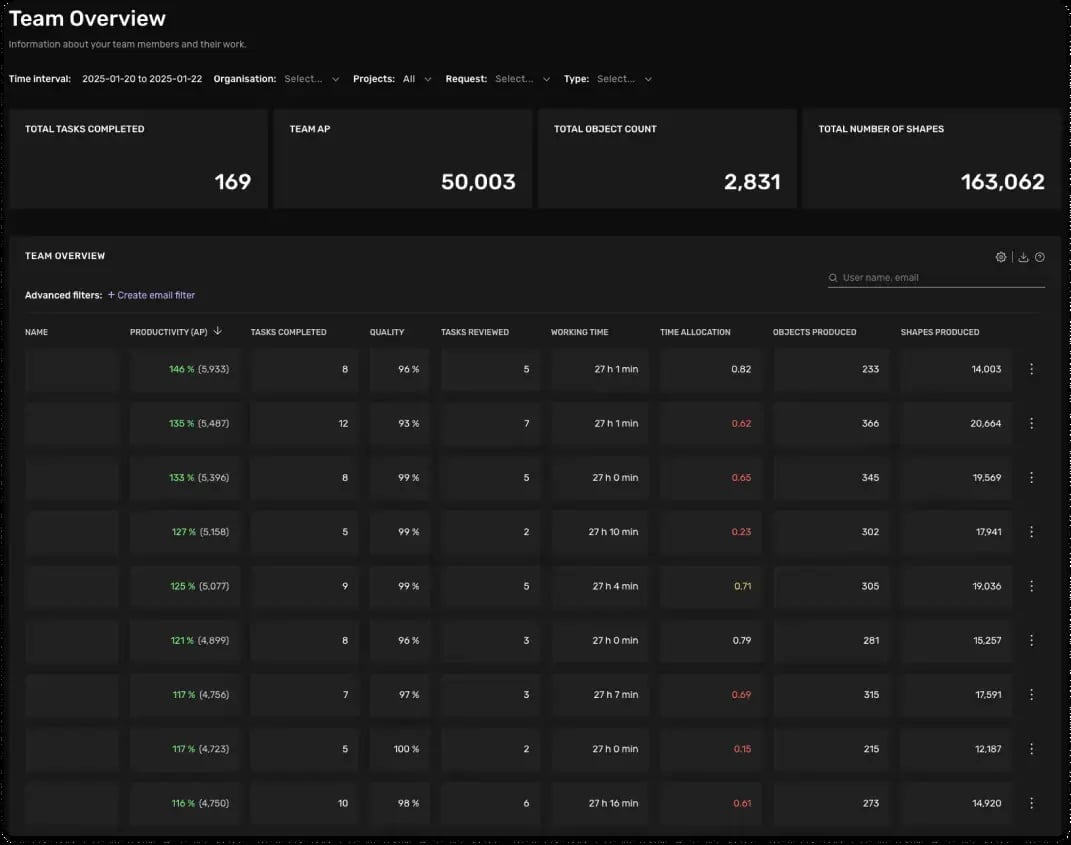Viewport: 1071px width, 845px height.
Task: Sort by Tasks Completed column header
Action: click(x=288, y=332)
